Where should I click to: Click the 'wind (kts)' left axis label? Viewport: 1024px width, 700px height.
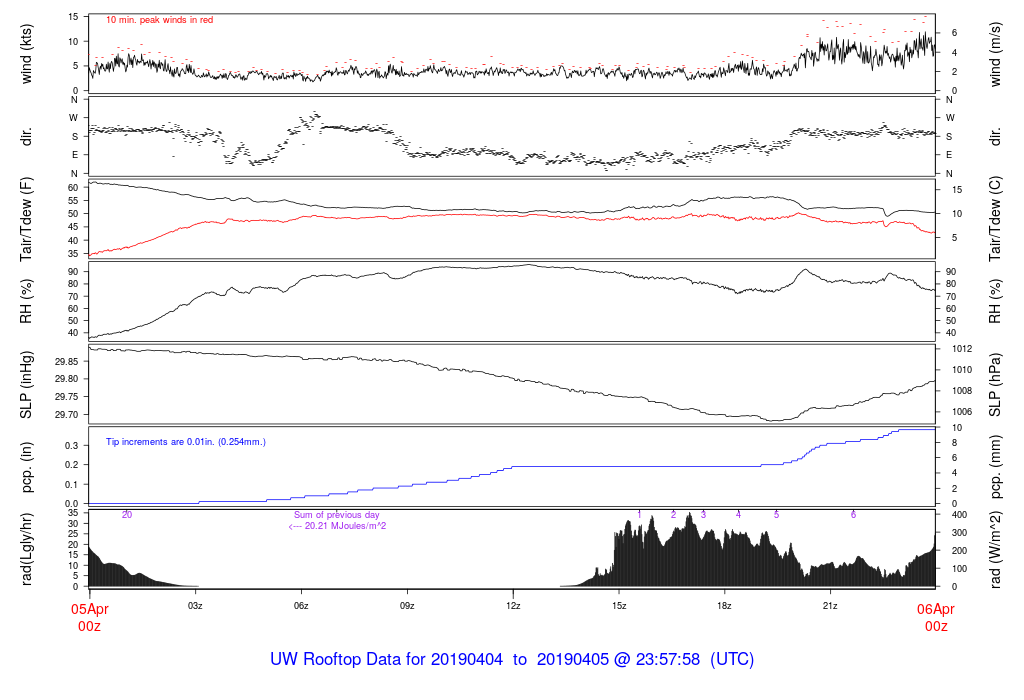pos(26,54)
